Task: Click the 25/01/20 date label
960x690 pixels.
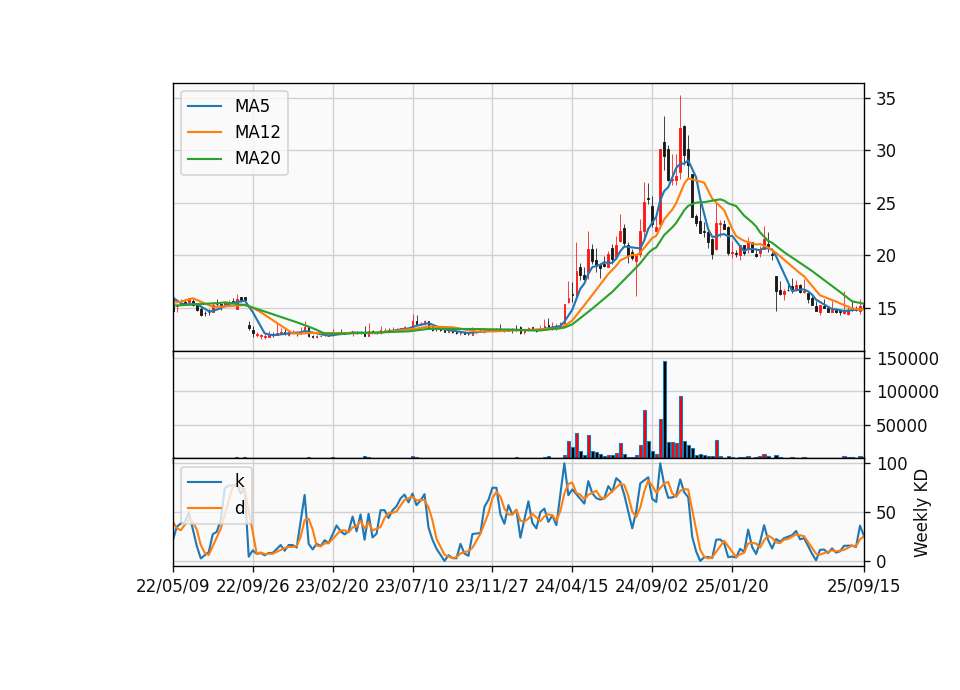Action: 732,586
